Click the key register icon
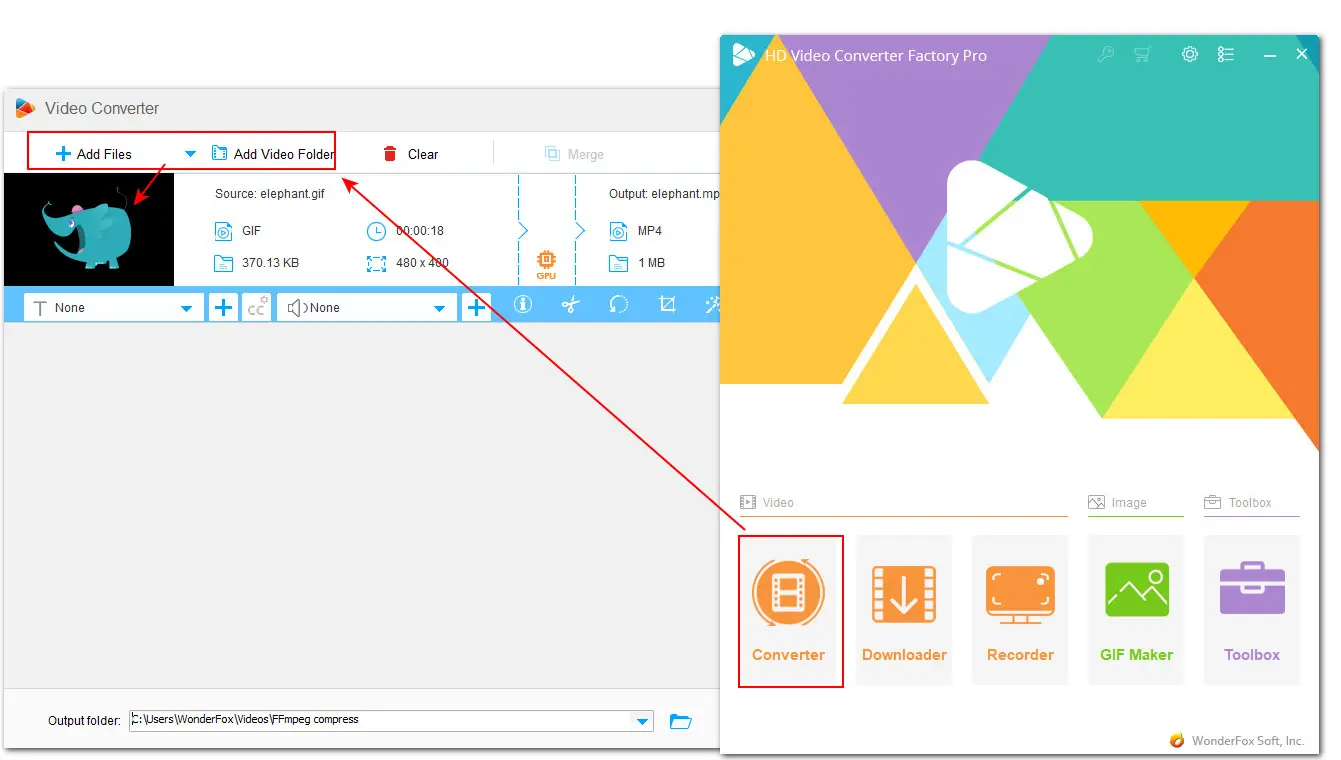The image size is (1341, 760). 1106,55
